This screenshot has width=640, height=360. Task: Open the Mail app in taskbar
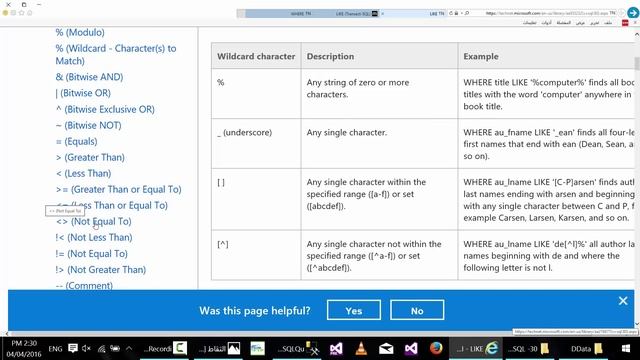(x=386, y=349)
